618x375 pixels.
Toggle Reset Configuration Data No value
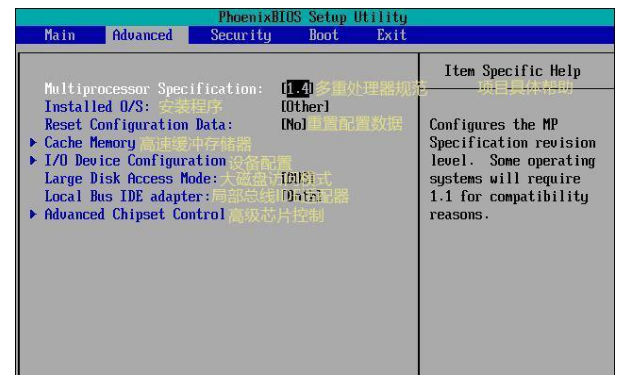[x=294, y=125]
